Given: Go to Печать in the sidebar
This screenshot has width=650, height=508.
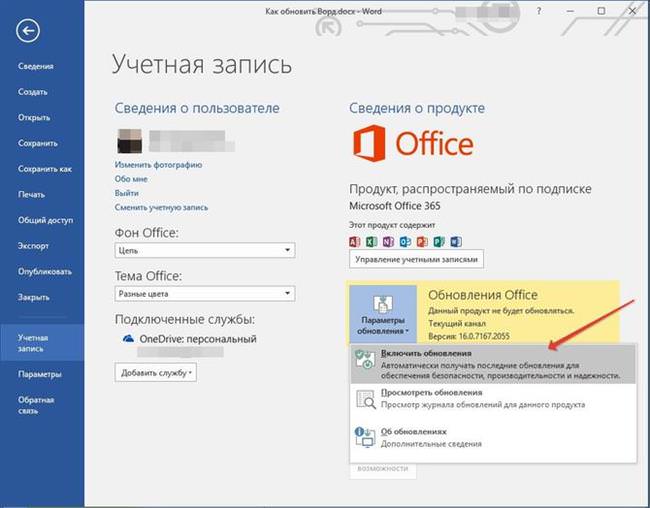Looking at the screenshot, I should coord(32,194).
